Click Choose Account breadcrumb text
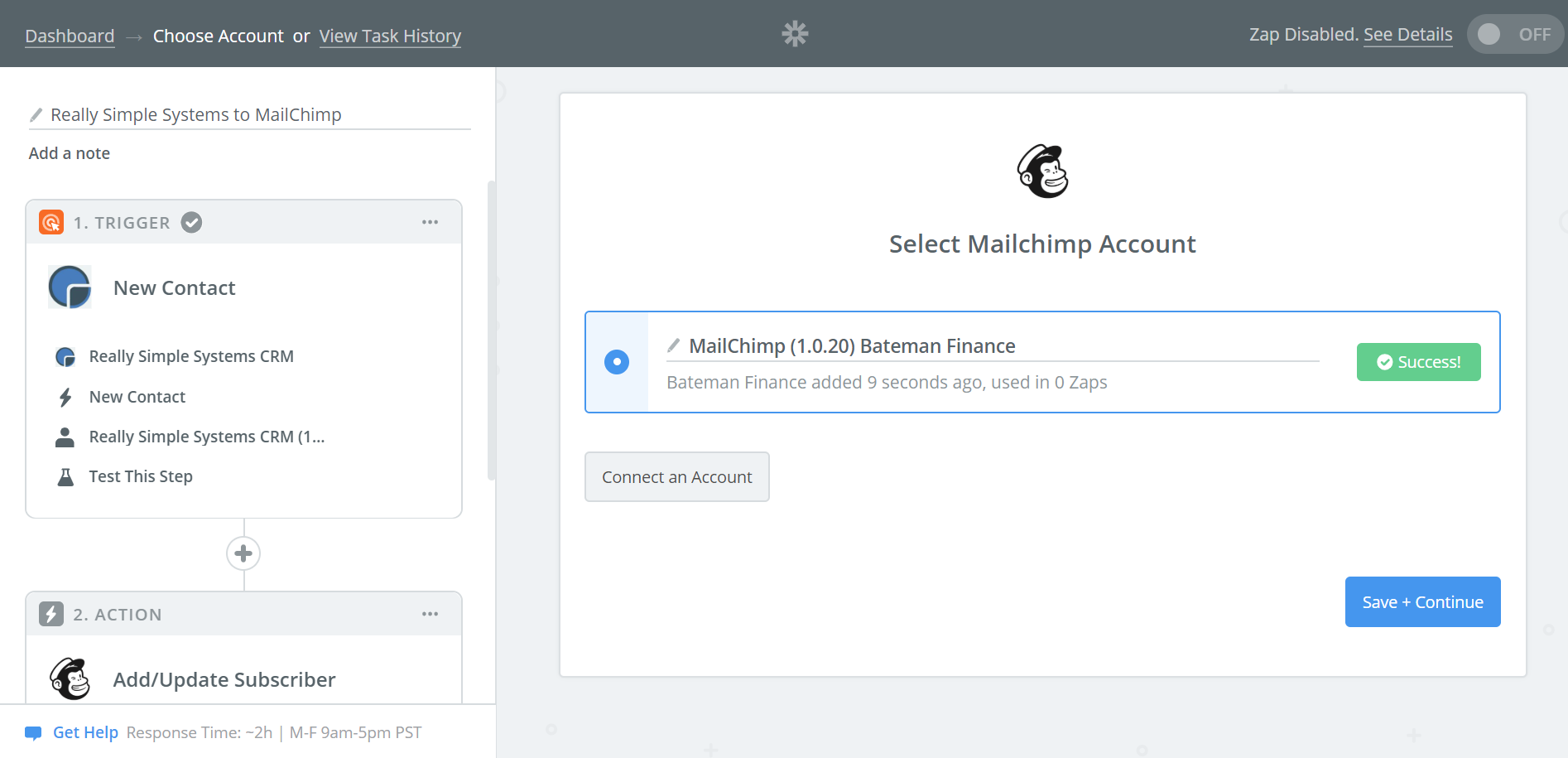 tap(219, 36)
